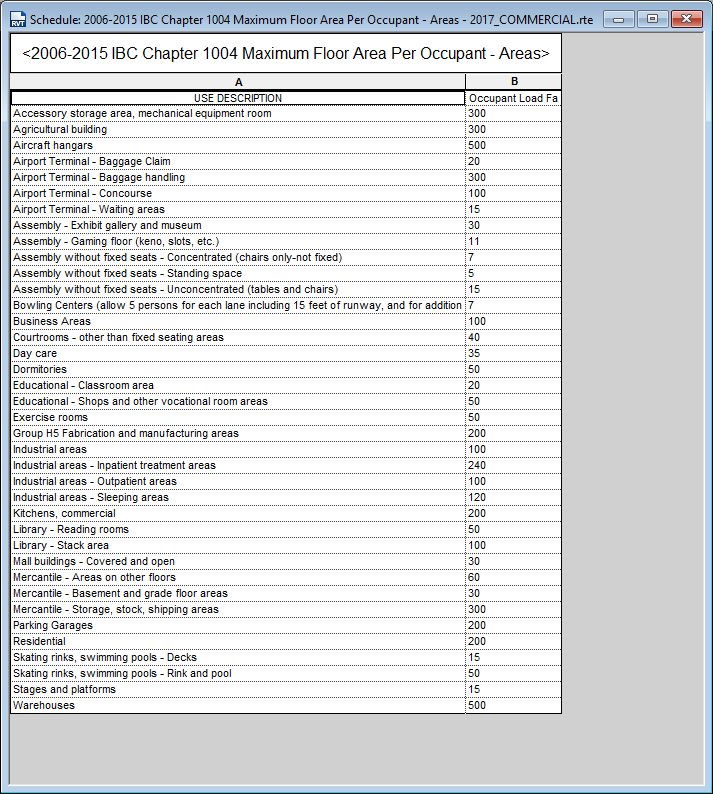The image size is (713, 794).
Task: Click load factor 500 for Aircraft hangars
Action: click(513, 145)
